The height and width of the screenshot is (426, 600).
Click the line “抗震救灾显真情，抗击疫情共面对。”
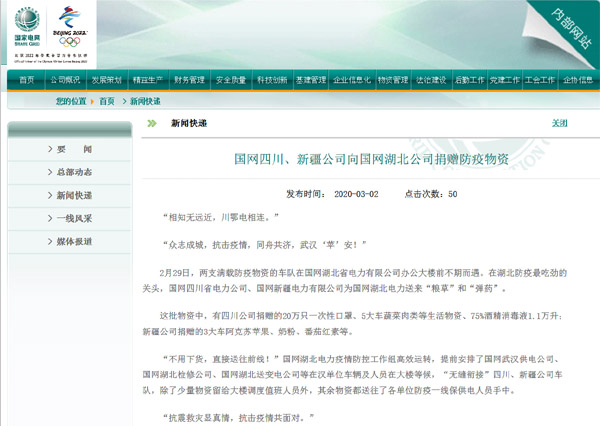238,418
